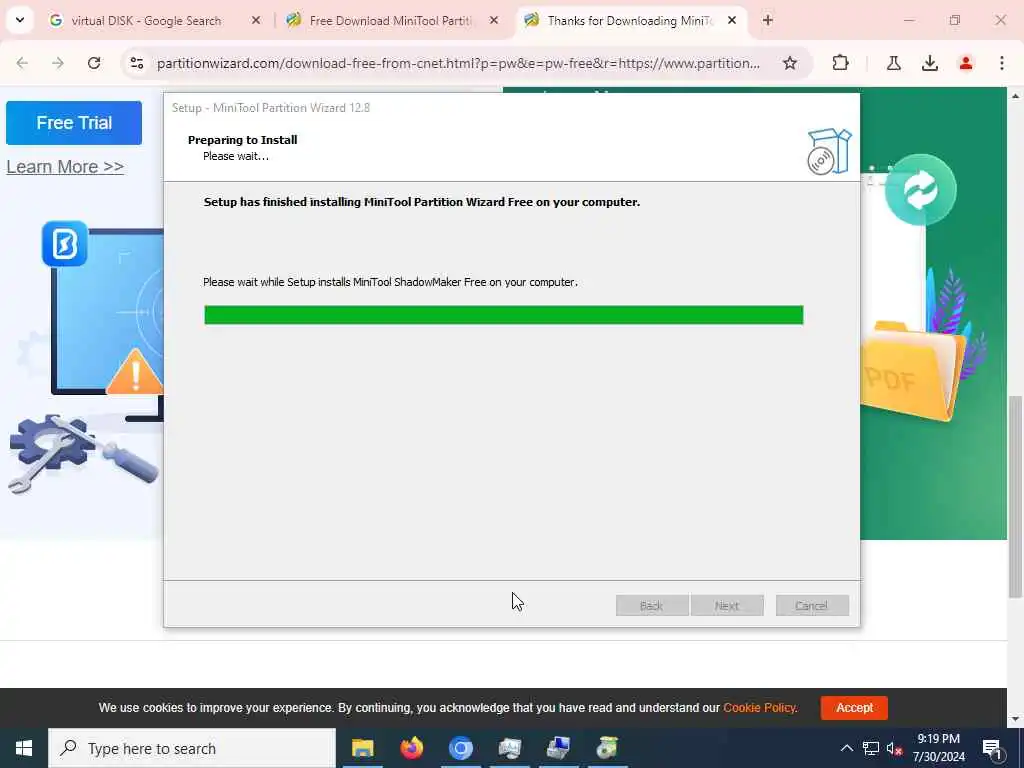Click the Setup window title bar
The height and width of the screenshot is (768, 1024).
511,108
